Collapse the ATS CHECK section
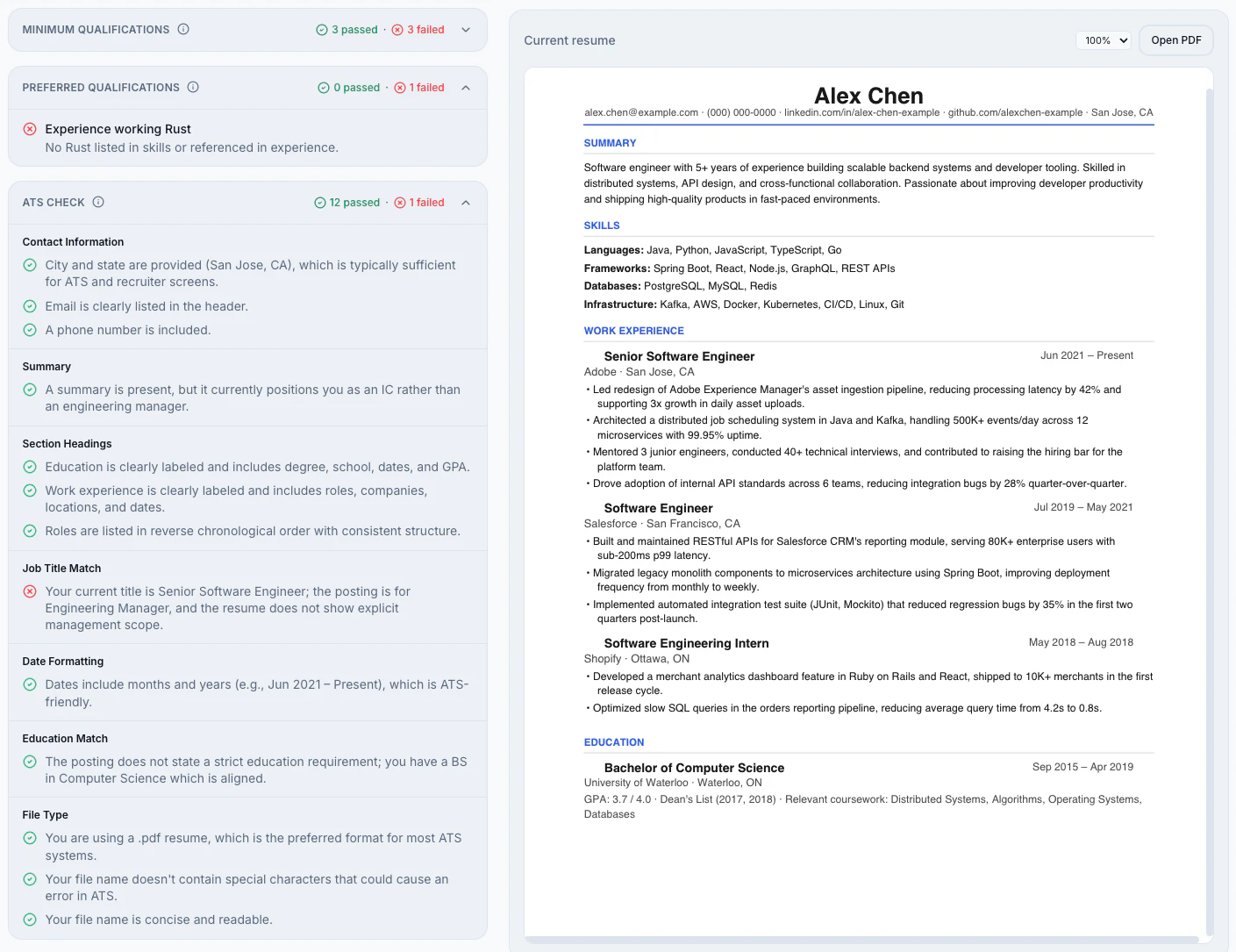The image size is (1236, 952). pos(466,202)
